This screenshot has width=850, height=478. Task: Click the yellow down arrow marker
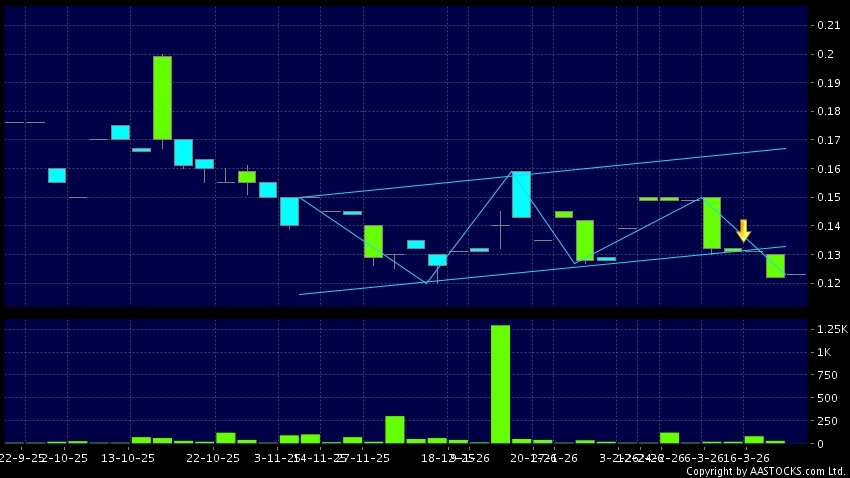pos(743,230)
